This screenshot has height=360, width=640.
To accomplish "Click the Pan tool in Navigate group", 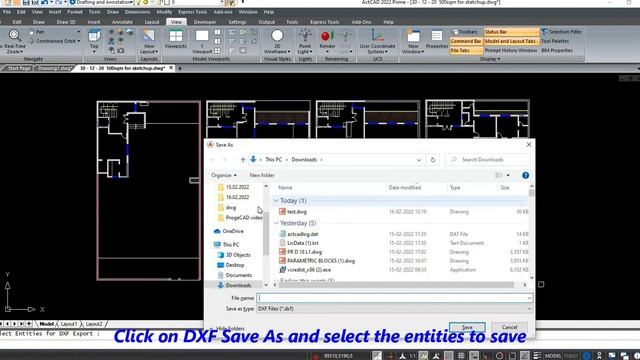I will coord(37,32).
